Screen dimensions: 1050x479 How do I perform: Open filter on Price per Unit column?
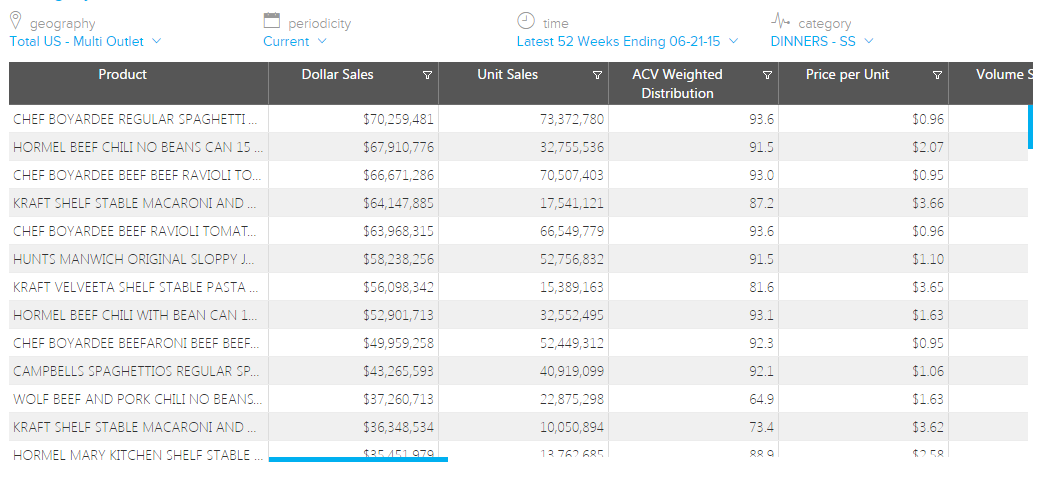pyautogui.click(x=937, y=75)
